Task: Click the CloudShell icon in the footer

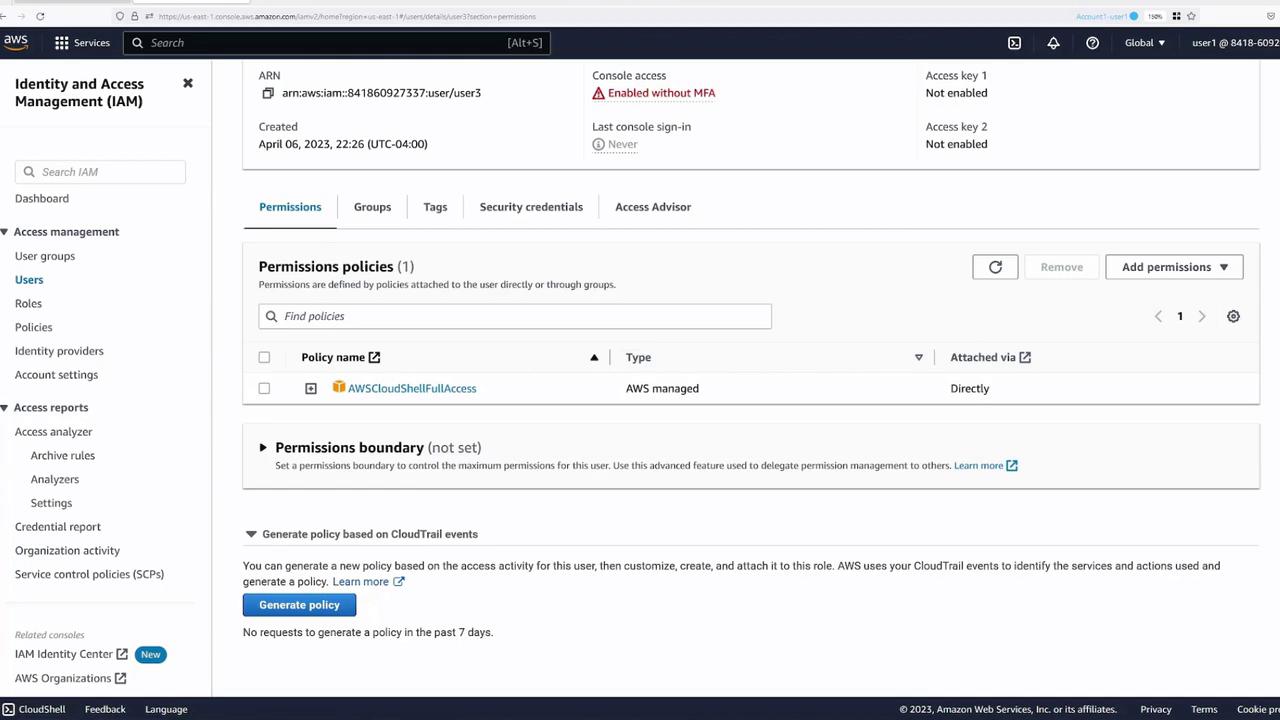Action: coord(8,709)
